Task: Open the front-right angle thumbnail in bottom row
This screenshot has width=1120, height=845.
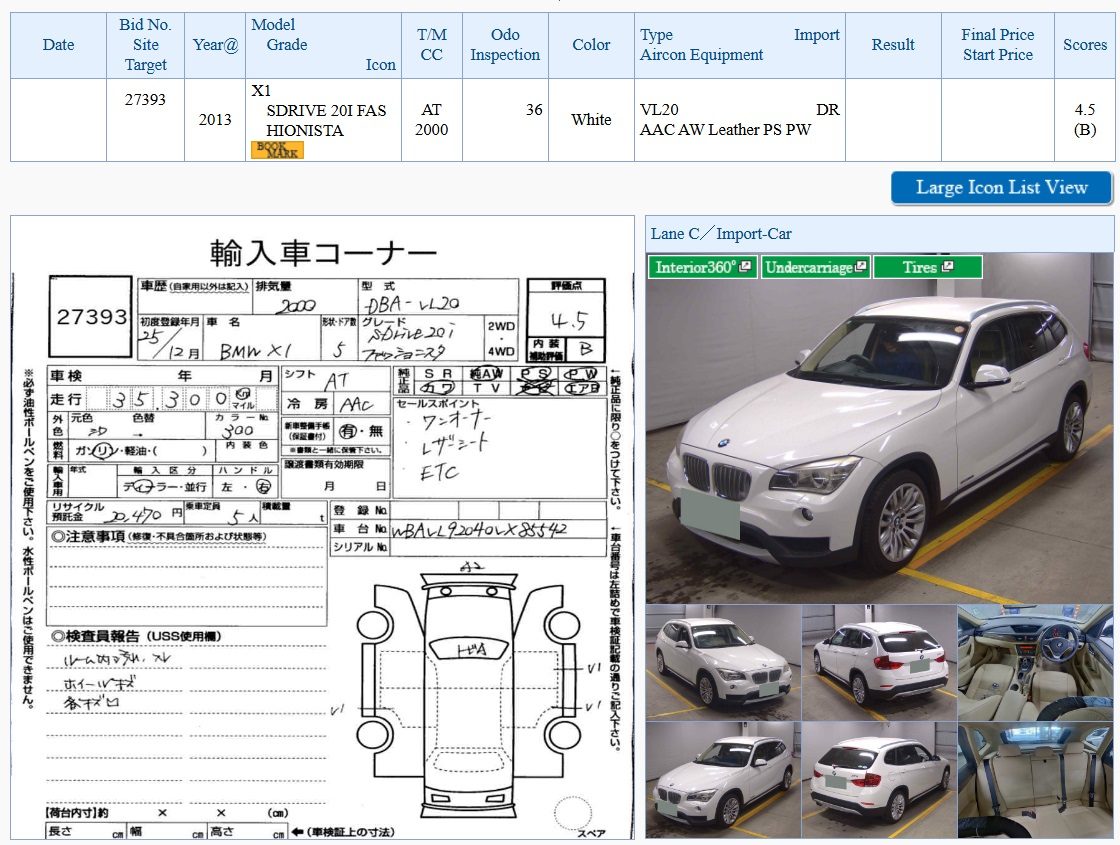Action: 723,780
